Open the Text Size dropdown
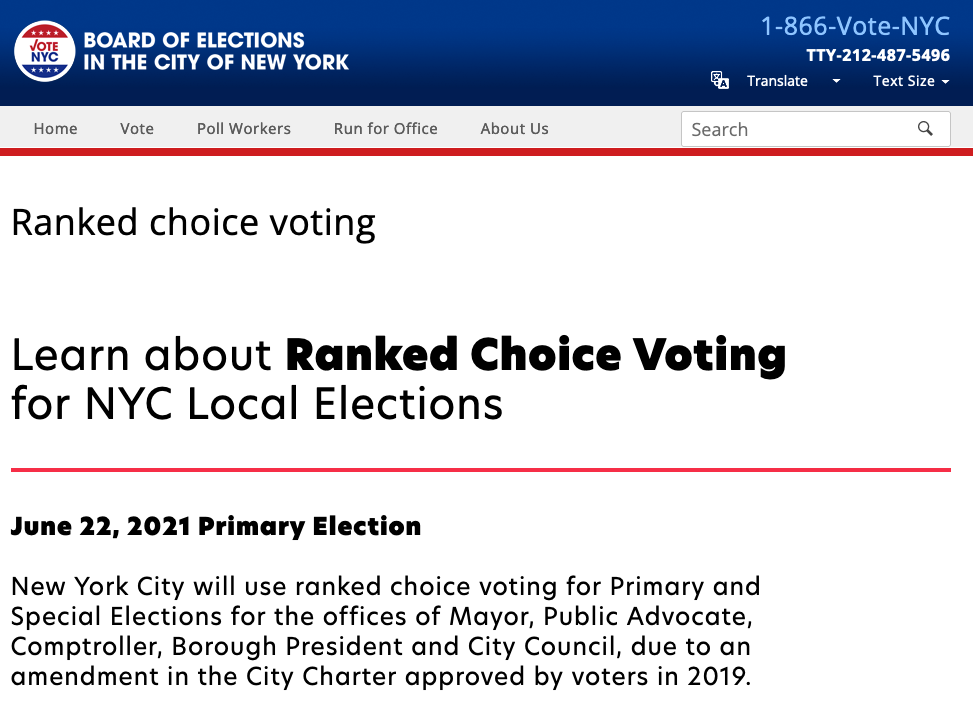The image size is (973, 708). pyautogui.click(x=911, y=81)
